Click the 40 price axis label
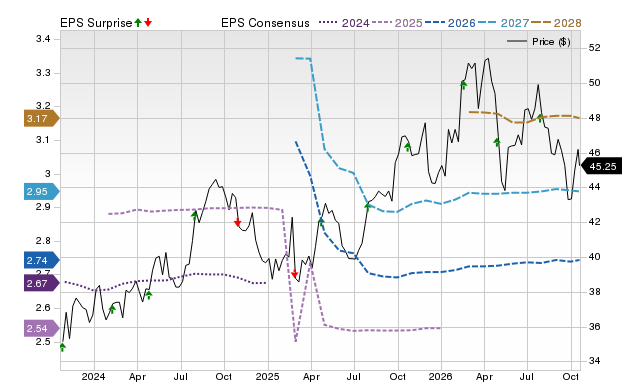The height and width of the screenshot is (382, 640). coord(595,257)
